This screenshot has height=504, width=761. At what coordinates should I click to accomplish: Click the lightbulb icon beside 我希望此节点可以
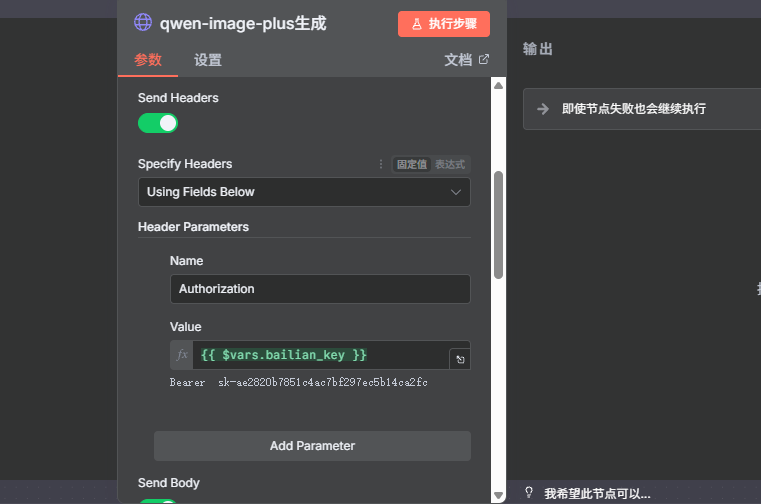point(529,493)
